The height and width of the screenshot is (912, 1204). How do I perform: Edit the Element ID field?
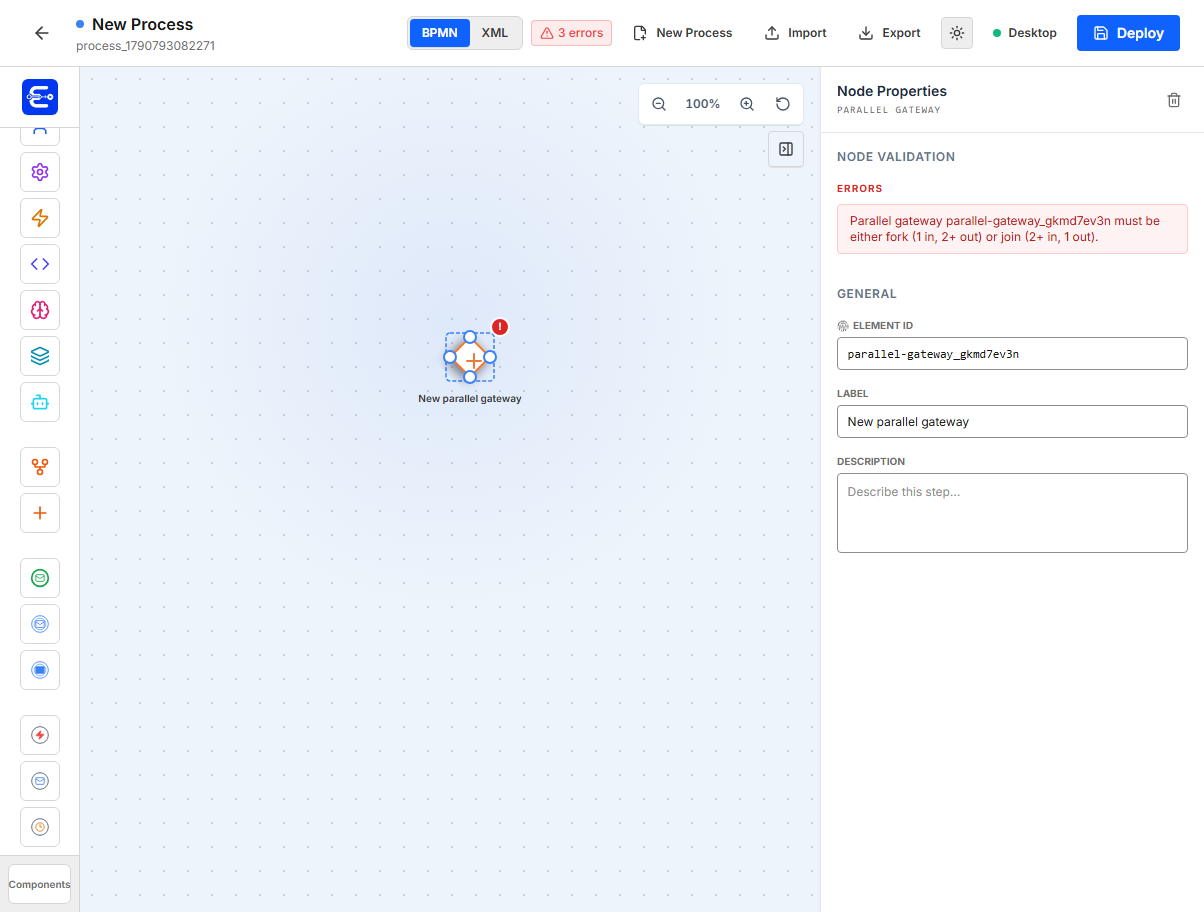1012,354
